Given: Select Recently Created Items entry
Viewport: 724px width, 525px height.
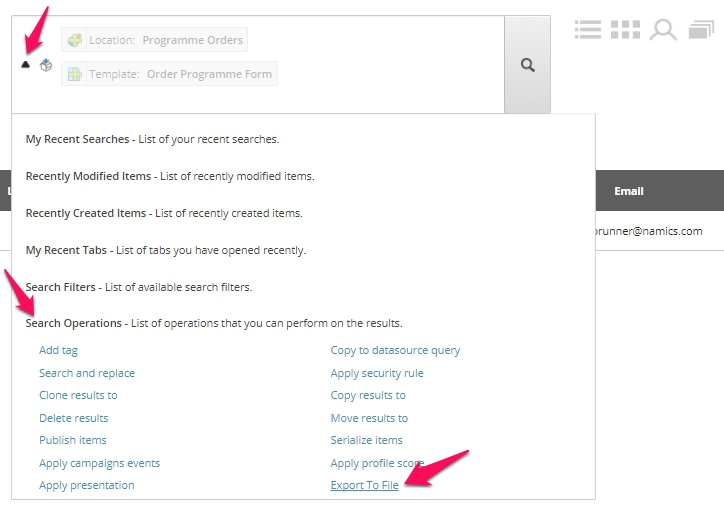Looking at the screenshot, I should click(86, 213).
